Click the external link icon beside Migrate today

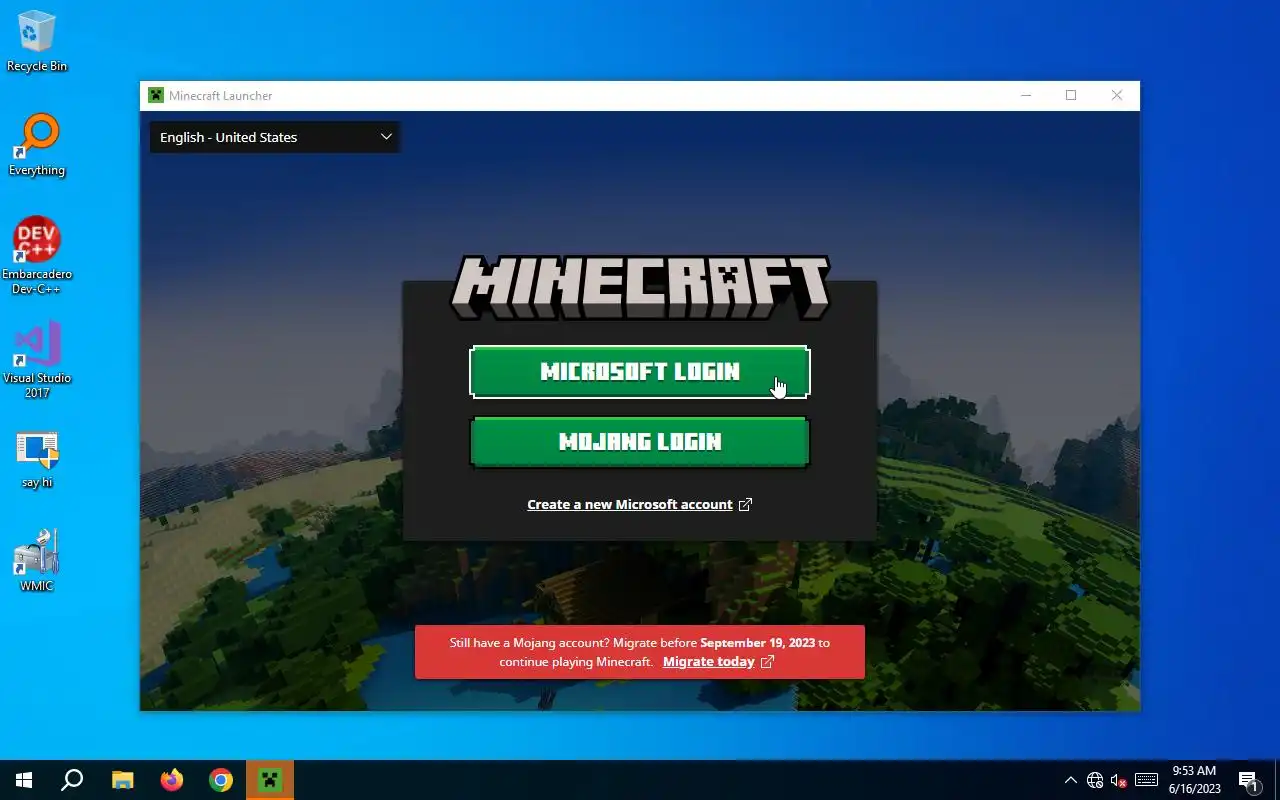(x=767, y=662)
